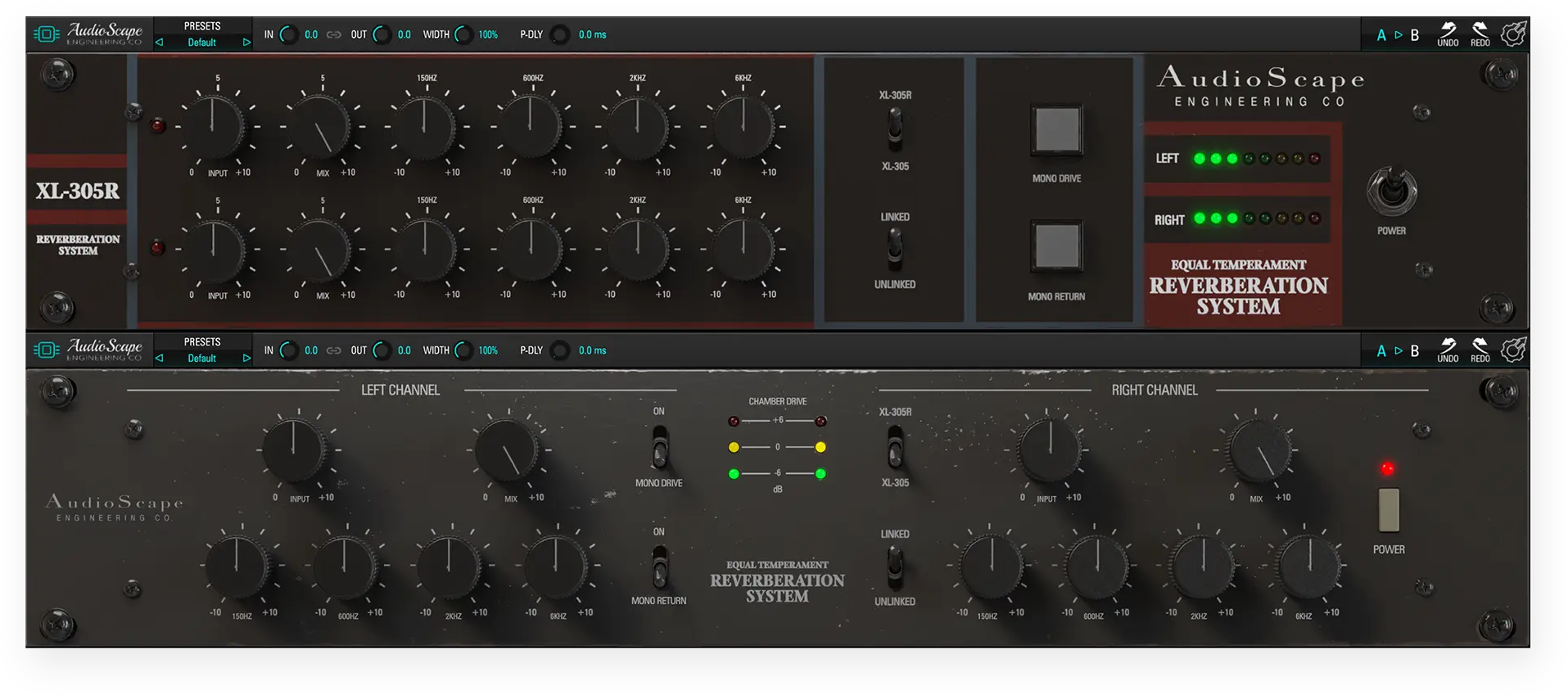Viewport: 1568px width, 695px height.
Task: Go to previous preset in black plugin's toolbar
Action: 160,358
